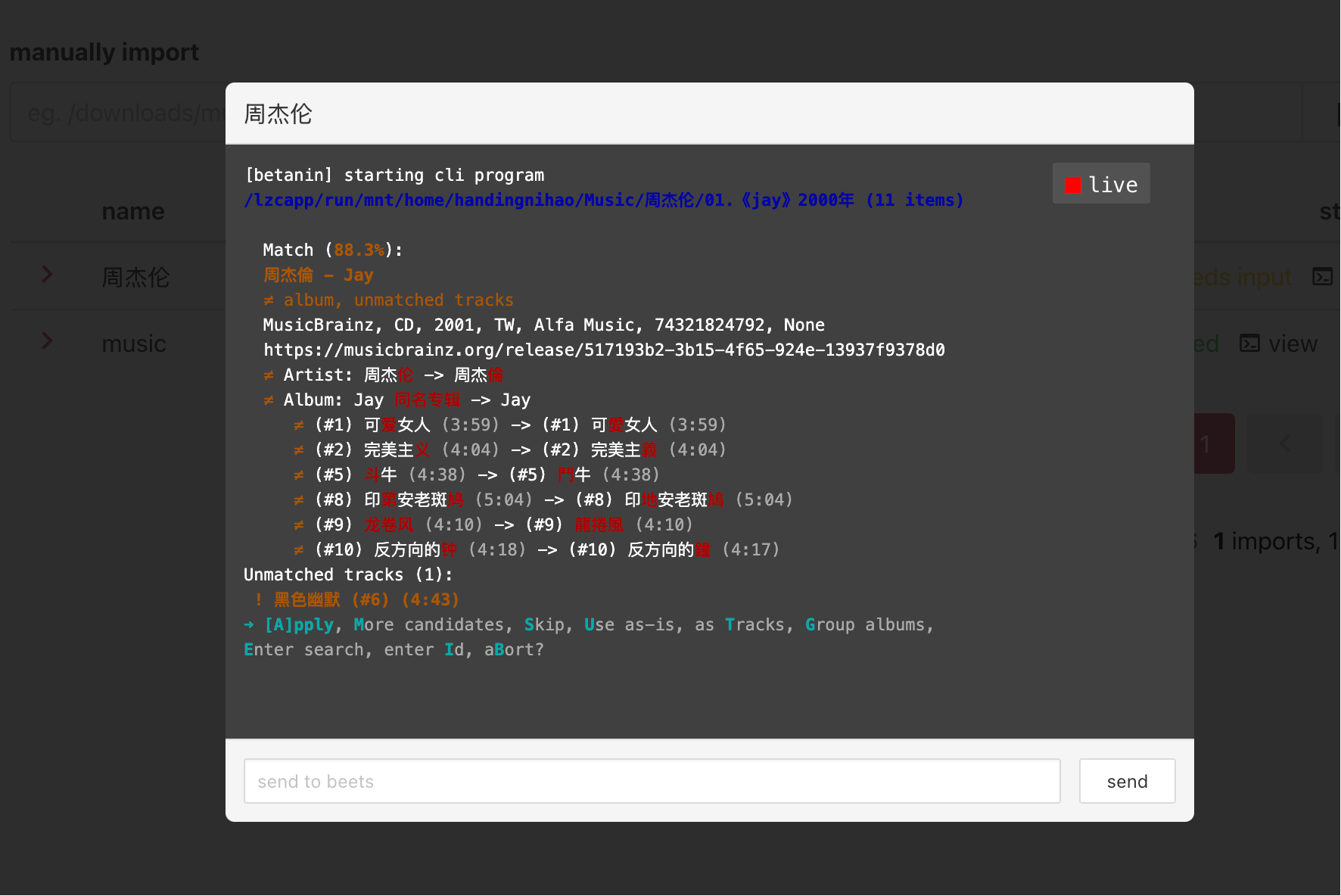Click the 'aBort?' prompt option
The height and width of the screenshot is (896, 1341).
(x=514, y=649)
